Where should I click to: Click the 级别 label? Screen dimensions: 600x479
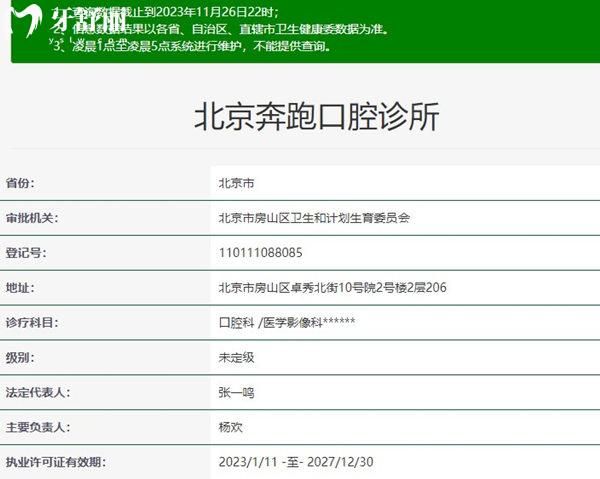(x=20, y=358)
